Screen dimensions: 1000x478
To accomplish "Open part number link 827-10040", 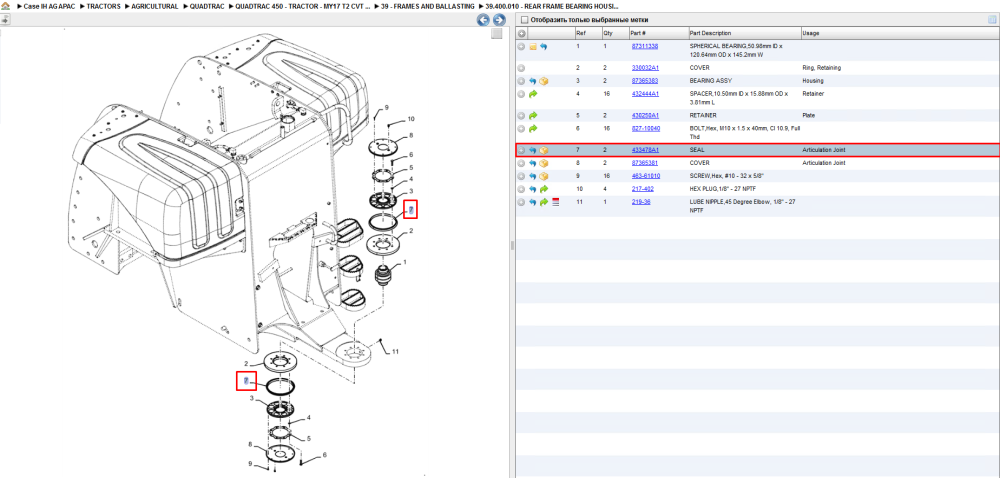I will pyautogui.click(x=645, y=129).
